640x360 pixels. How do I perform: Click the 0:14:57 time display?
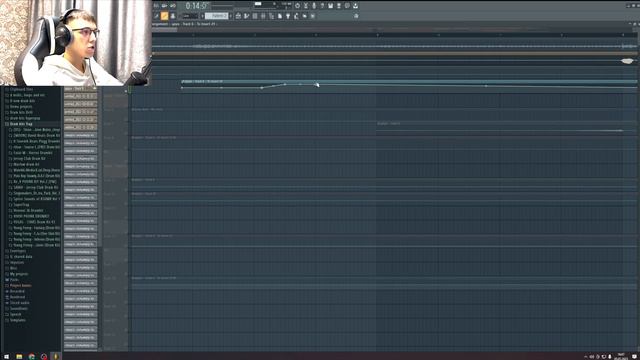point(197,6)
